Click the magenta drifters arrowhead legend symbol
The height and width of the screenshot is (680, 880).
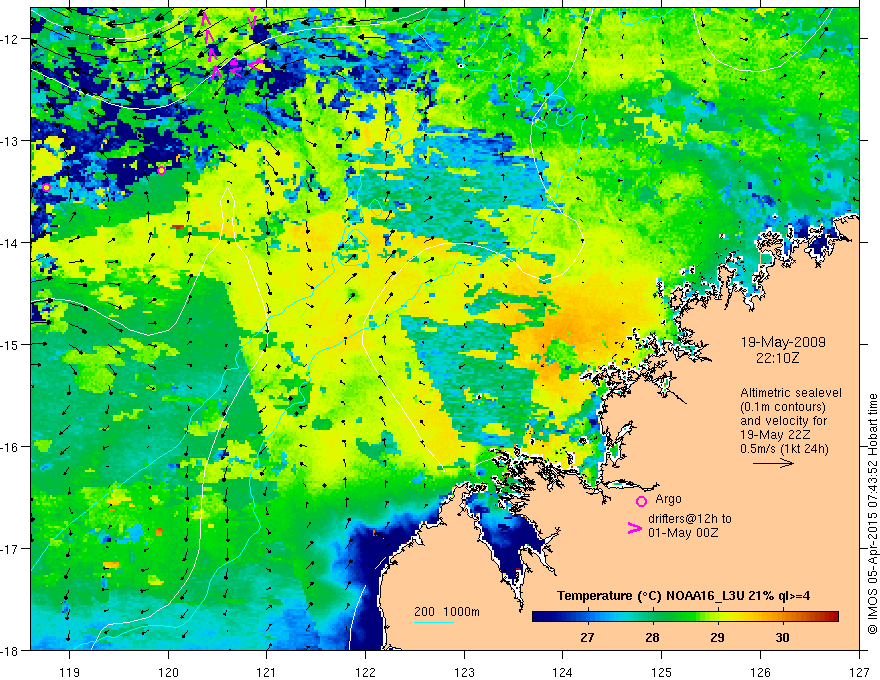tap(635, 528)
